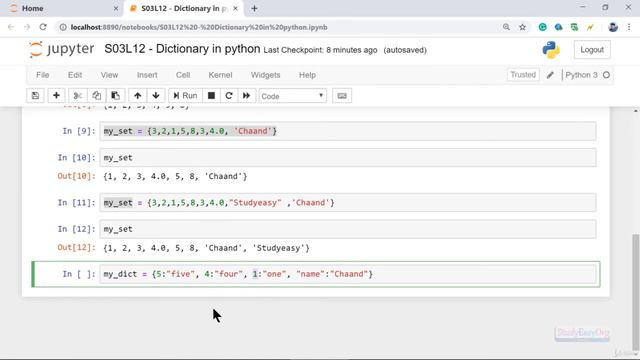Go back in the browser

(11, 27)
